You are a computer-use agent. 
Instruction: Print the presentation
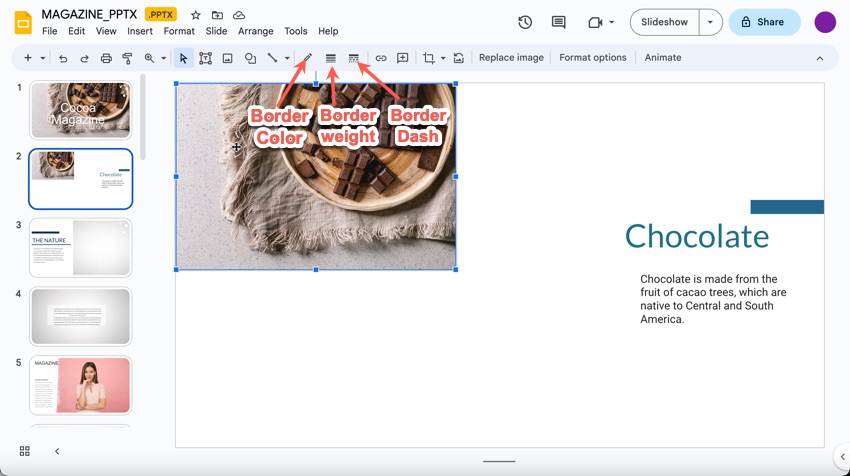click(x=106, y=58)
